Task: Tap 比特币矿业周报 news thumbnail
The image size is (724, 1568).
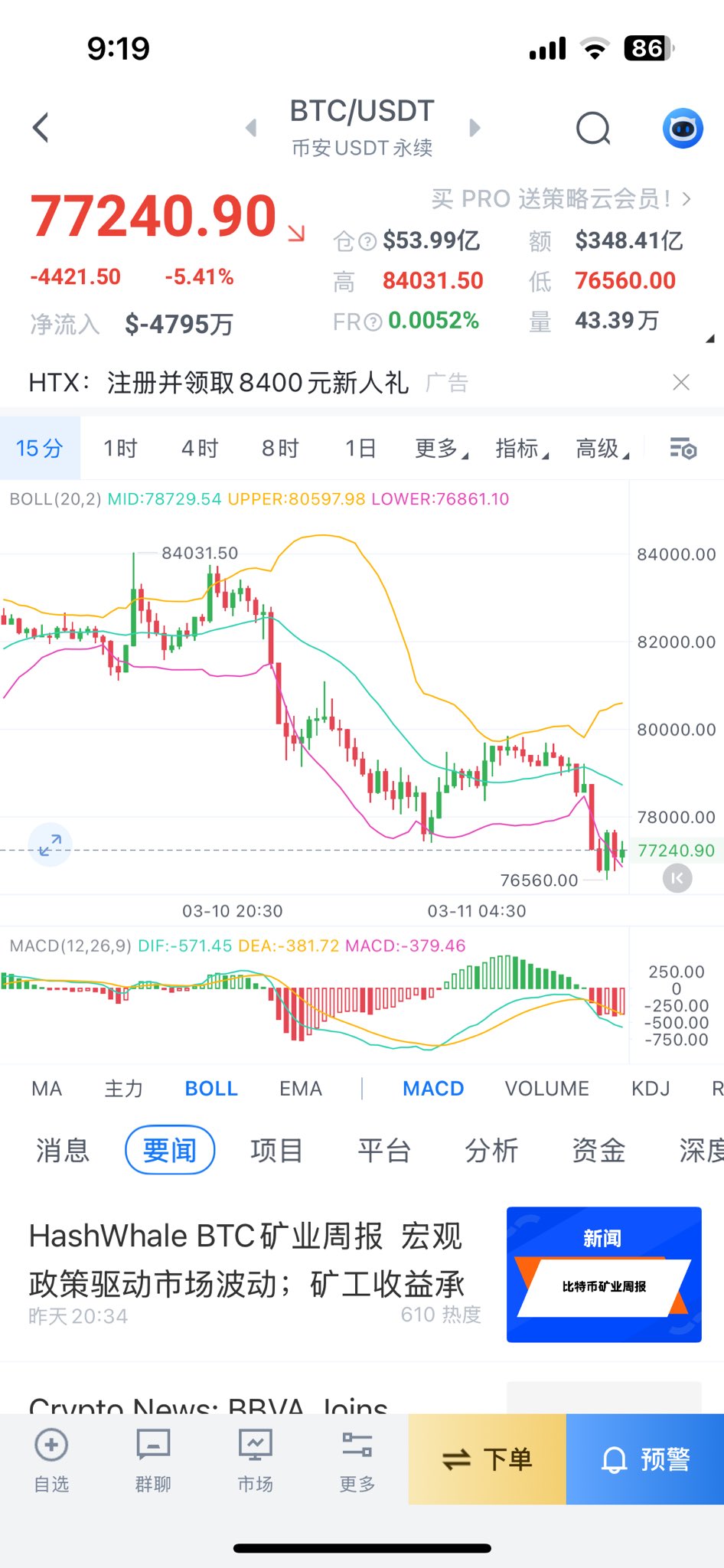Action: 604,1275
